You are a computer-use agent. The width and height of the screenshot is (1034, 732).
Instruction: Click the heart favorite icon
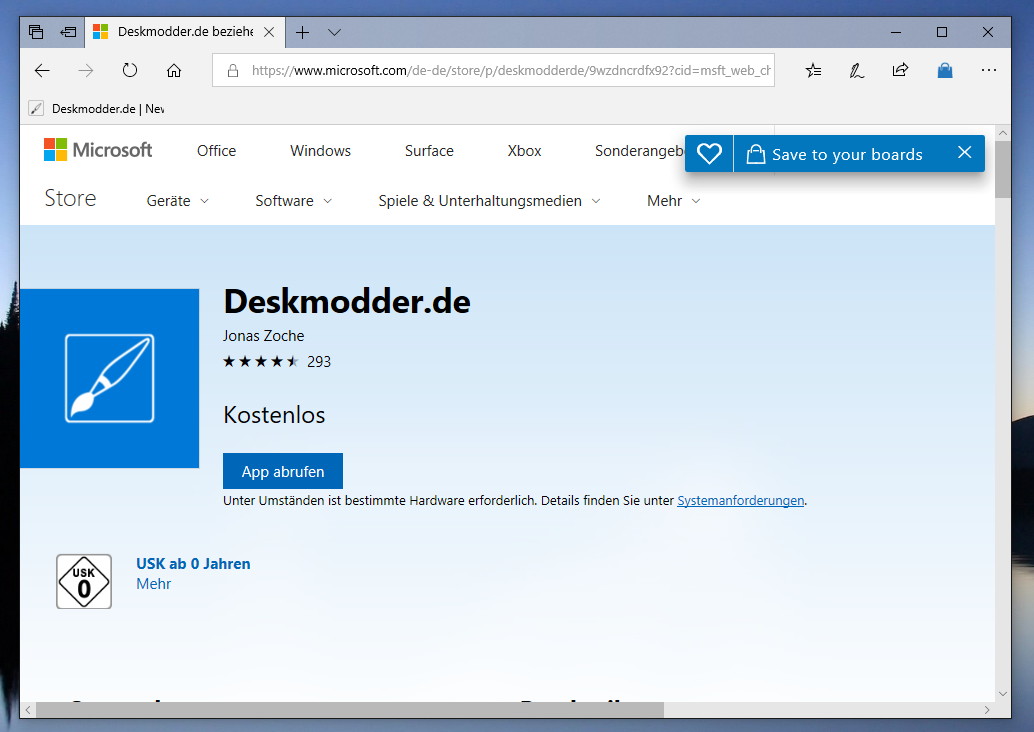tap(709, 154)
